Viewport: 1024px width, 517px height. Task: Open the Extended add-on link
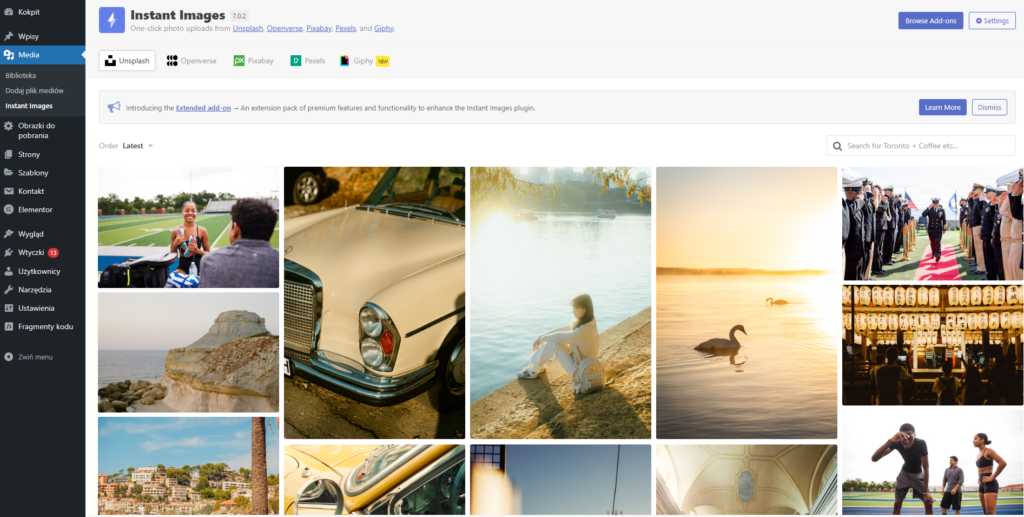[x=203, y=108]
